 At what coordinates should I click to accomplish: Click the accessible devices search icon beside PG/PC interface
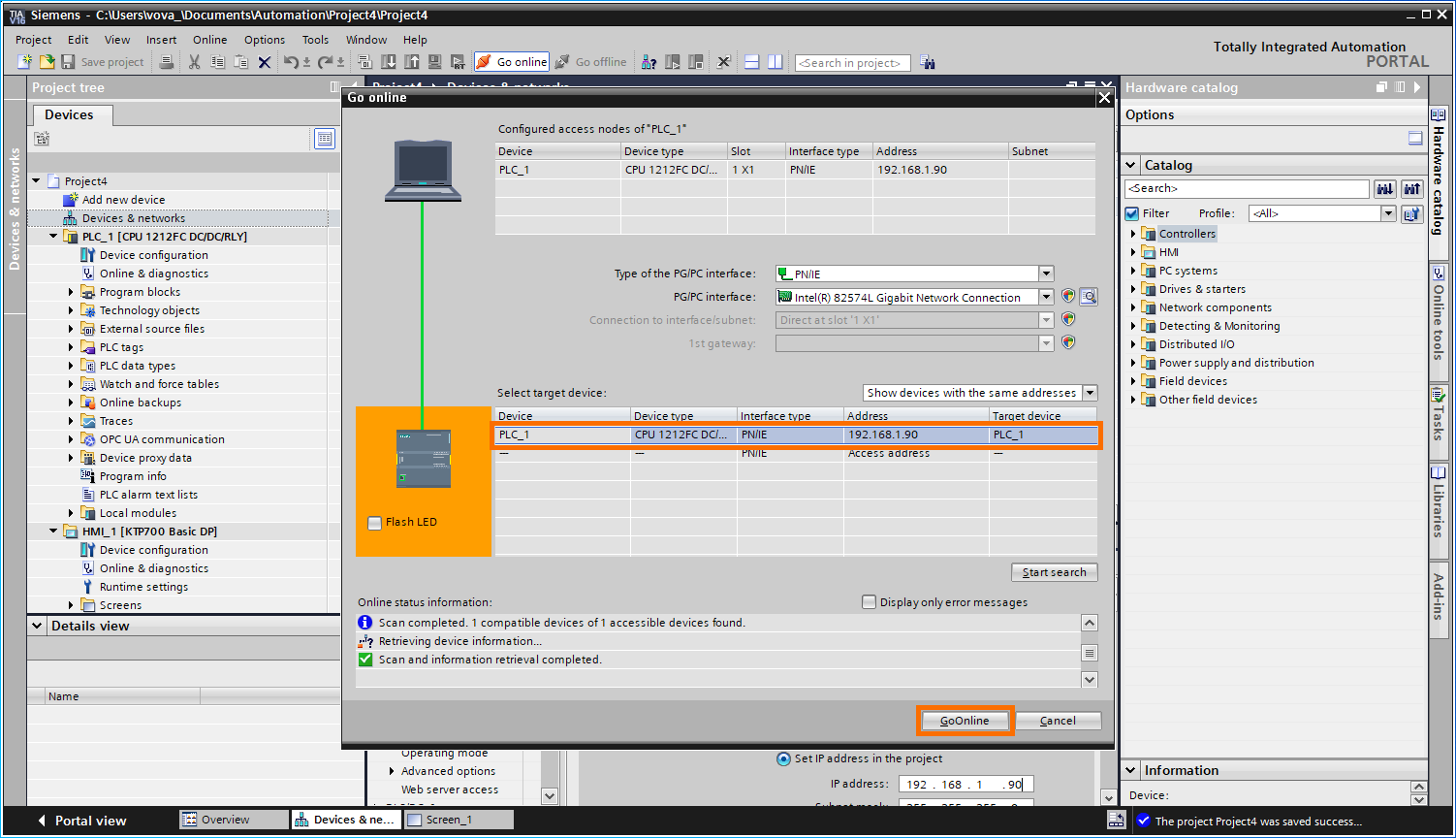(x=1089, y=297)
